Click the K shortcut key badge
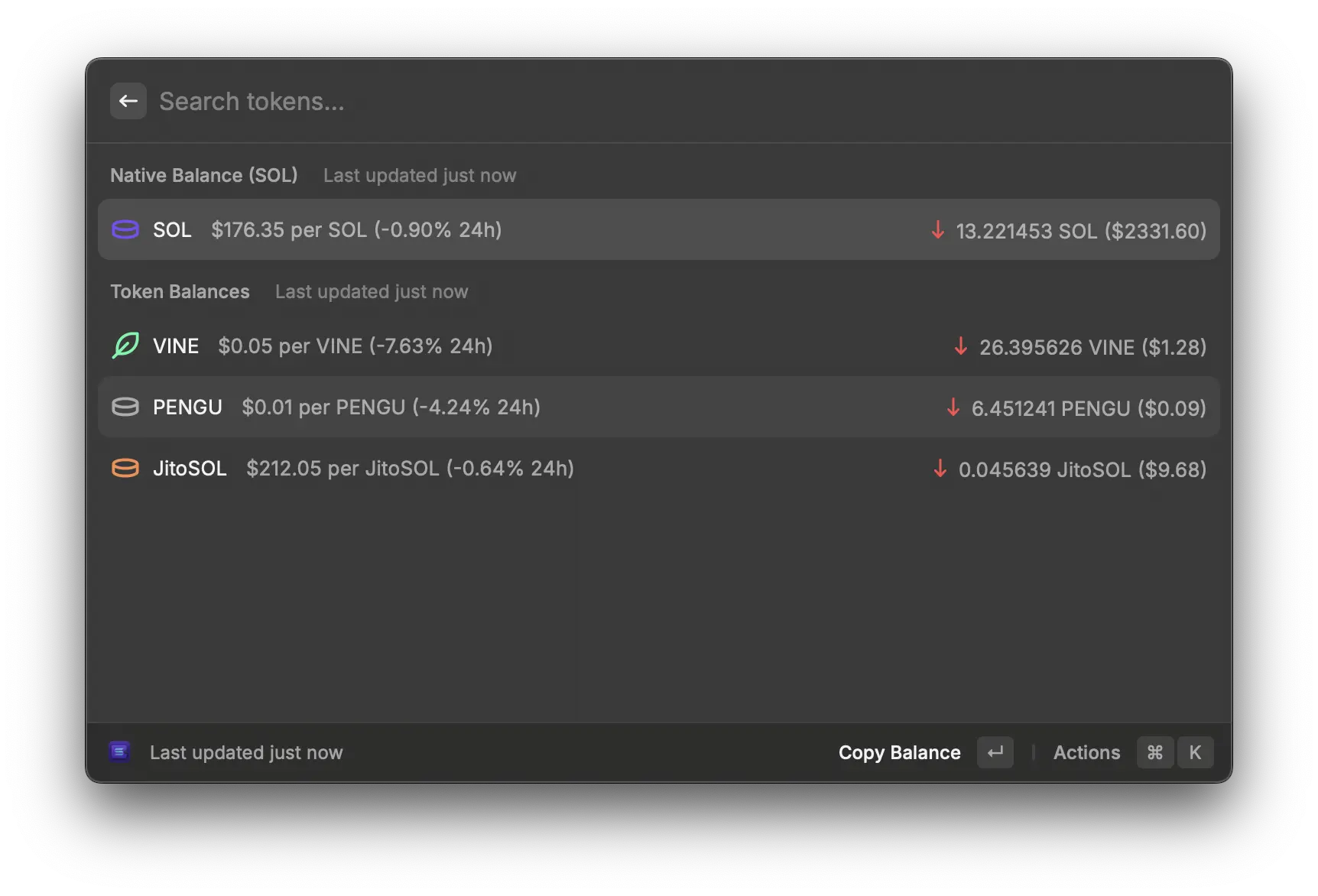The width and height of the screenshot is (1318, 896). pos(1195,752)
